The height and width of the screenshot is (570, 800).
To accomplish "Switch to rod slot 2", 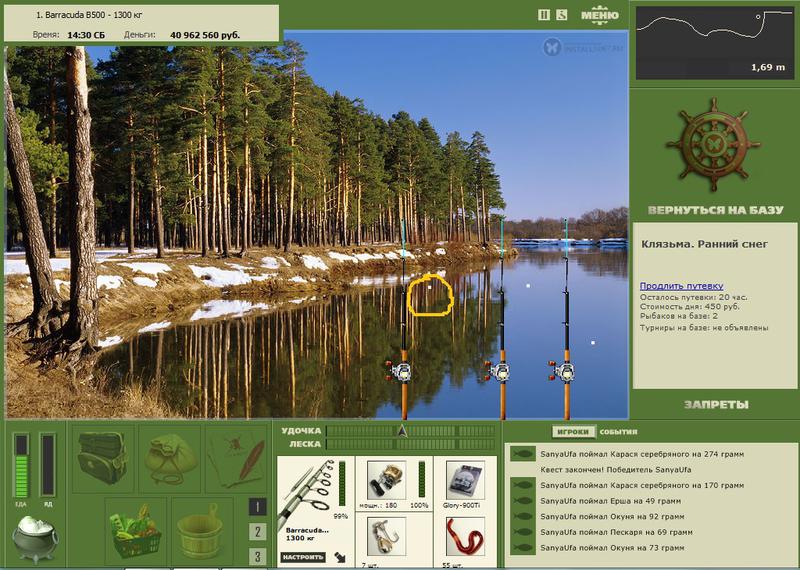I will click(x=258, y=531).
